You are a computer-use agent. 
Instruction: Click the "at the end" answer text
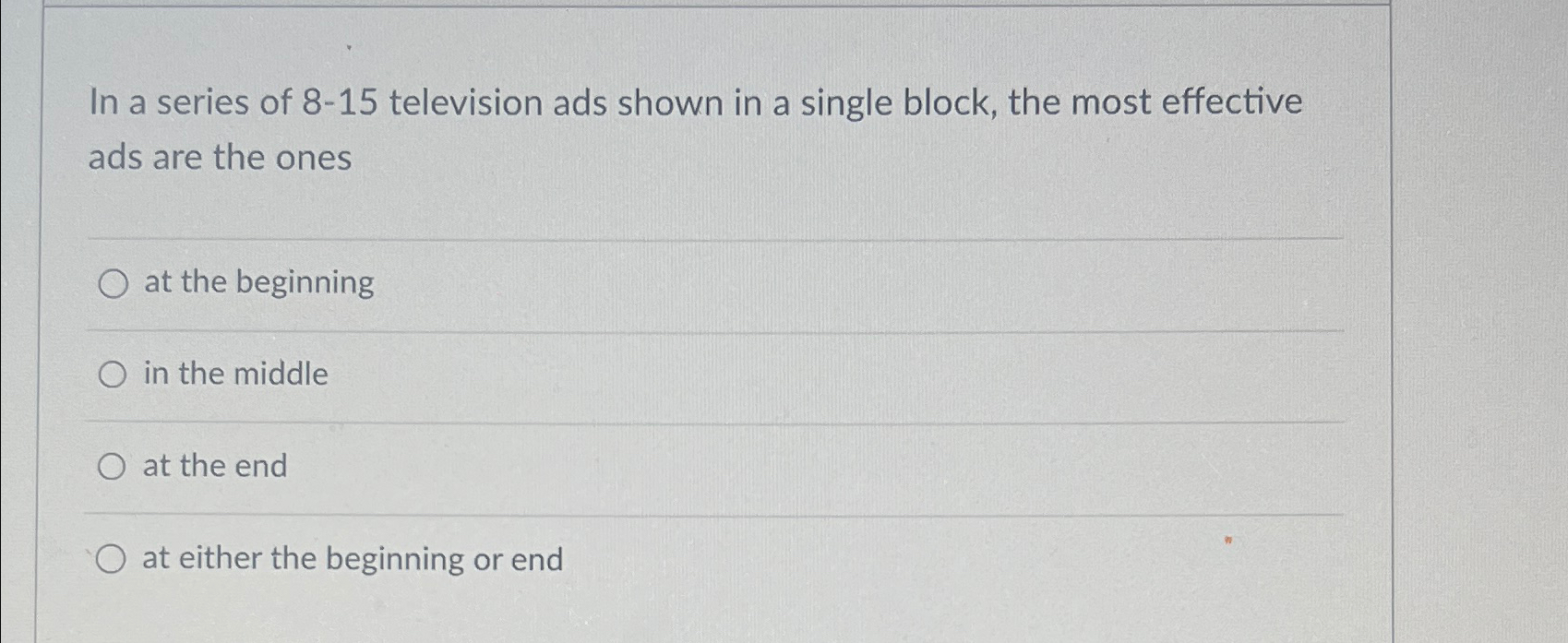[x=215, y=467]
